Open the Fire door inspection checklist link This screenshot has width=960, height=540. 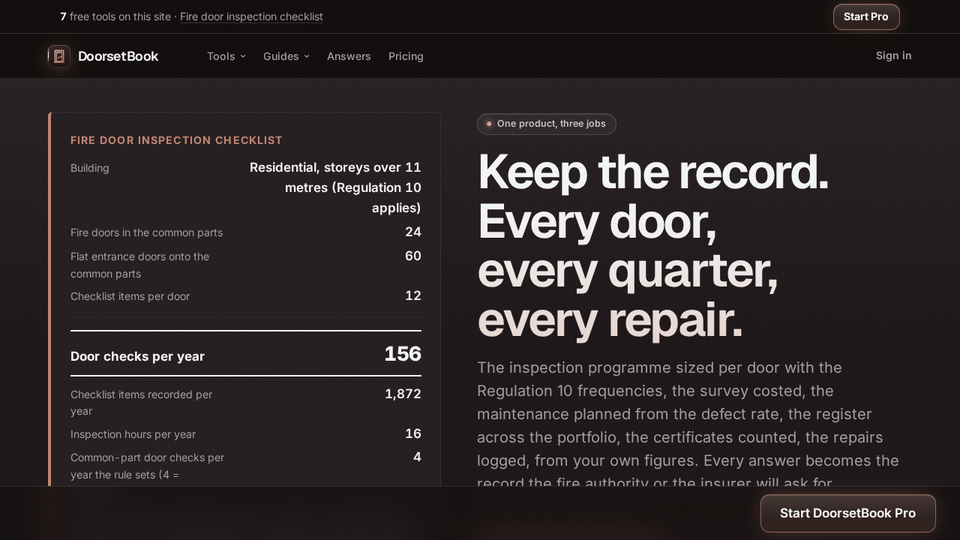(251, 17)
